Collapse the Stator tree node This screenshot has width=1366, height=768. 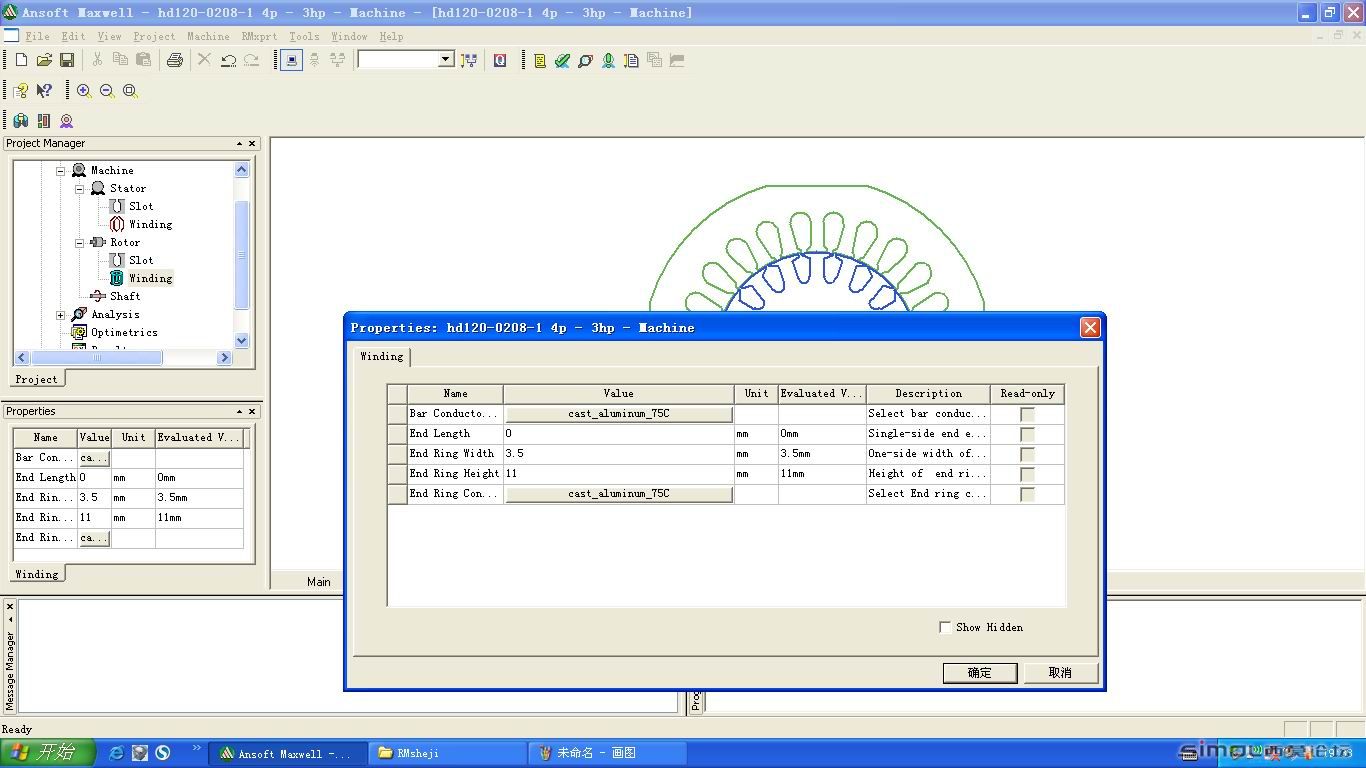[x=79, y=189]
